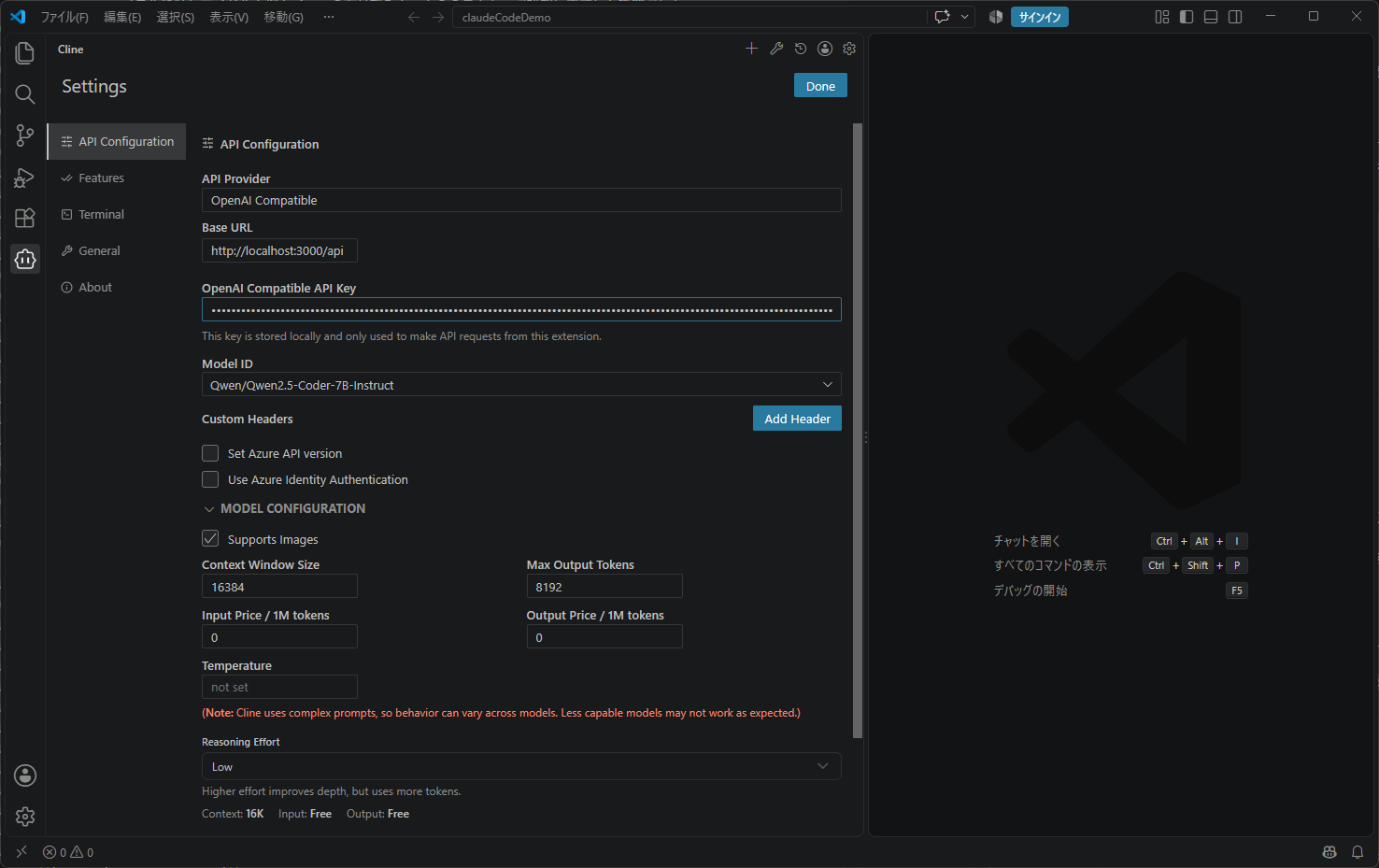Open the chat icon in the title bar

tap(942, 17)
